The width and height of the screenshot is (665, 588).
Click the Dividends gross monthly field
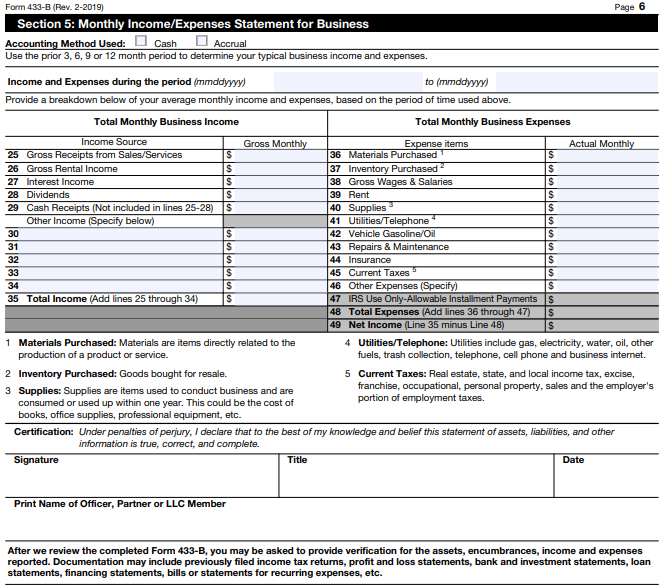click(x=279, y=195)
